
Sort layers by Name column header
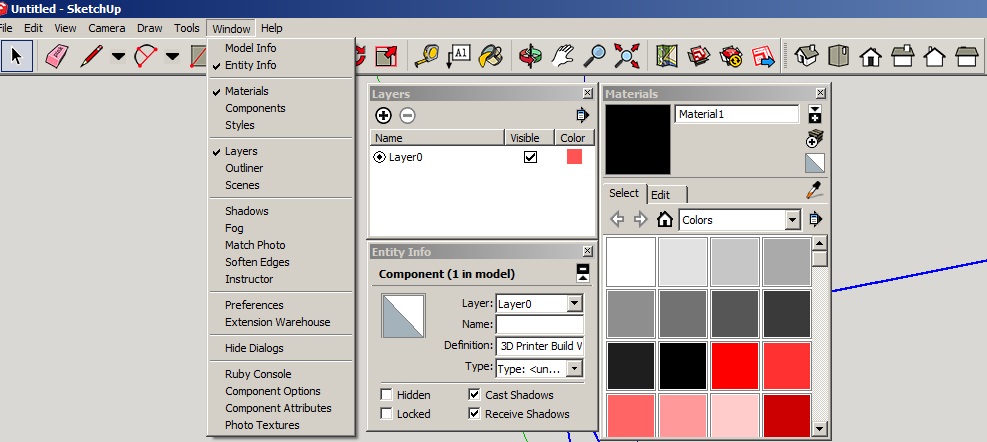coord(437,138)
